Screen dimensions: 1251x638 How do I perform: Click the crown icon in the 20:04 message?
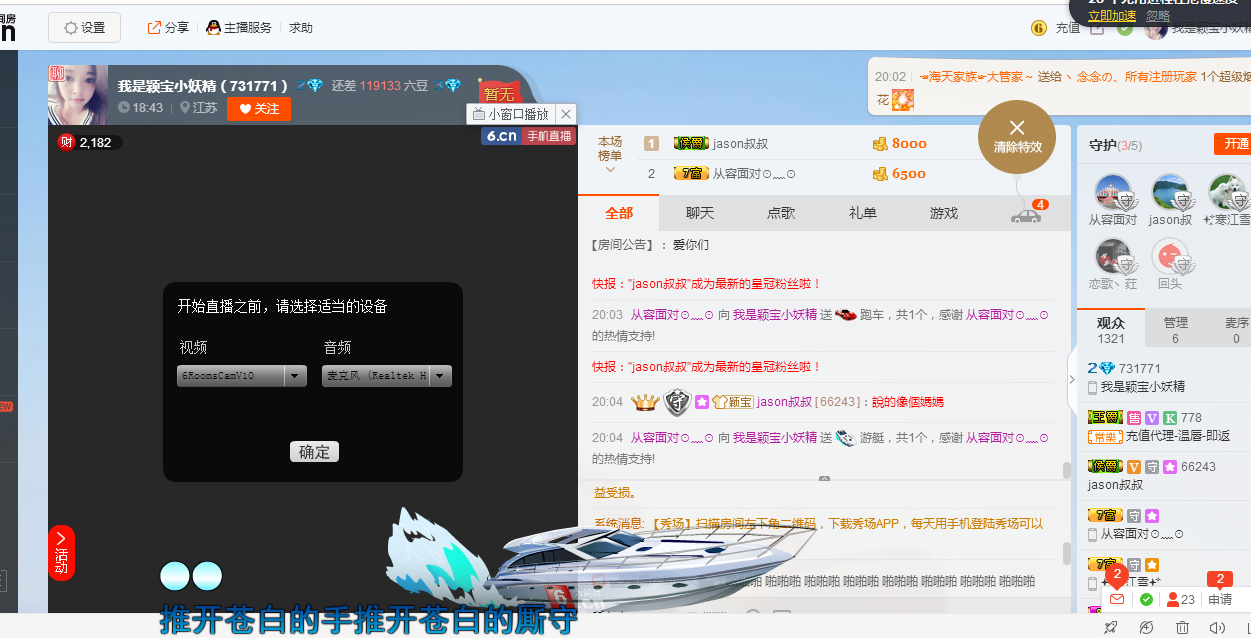pyautogui.click(x=645, y=402)
